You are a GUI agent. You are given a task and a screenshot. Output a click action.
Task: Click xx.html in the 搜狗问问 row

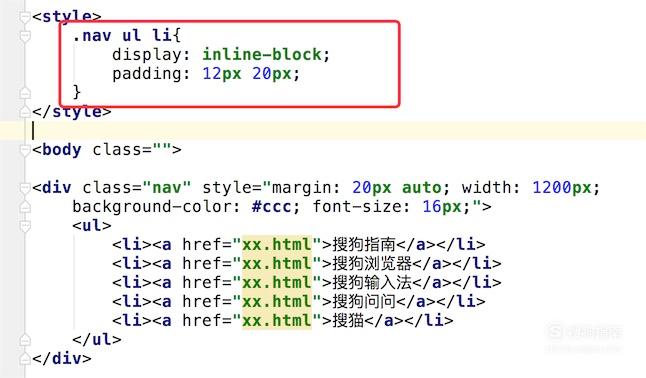tap(277, 301)
